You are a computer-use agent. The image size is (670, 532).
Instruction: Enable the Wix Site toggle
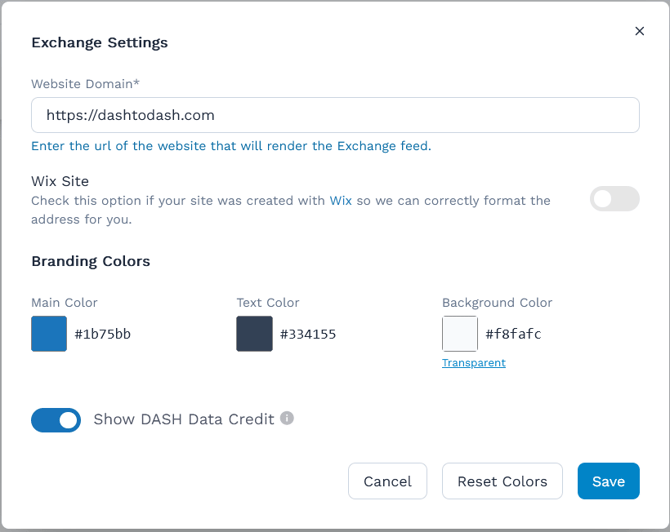point(614,198)
